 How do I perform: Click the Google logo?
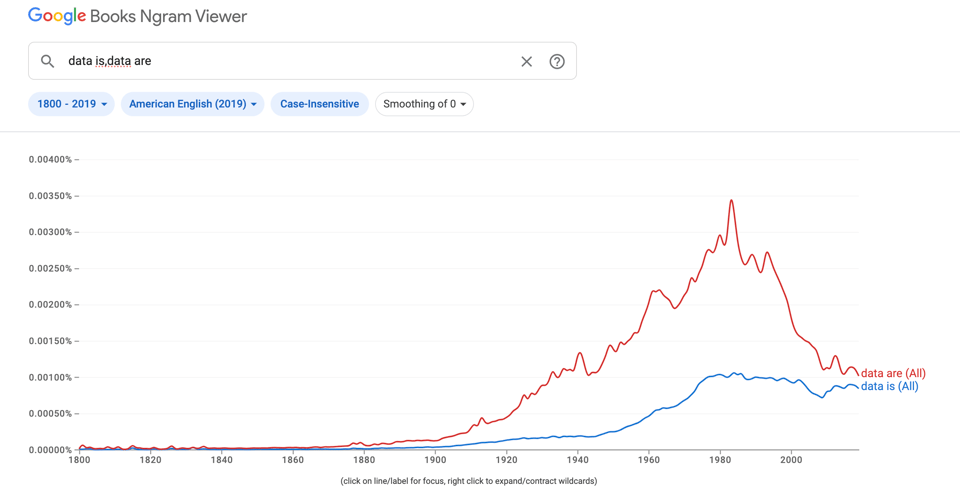[x=56, y=16]
